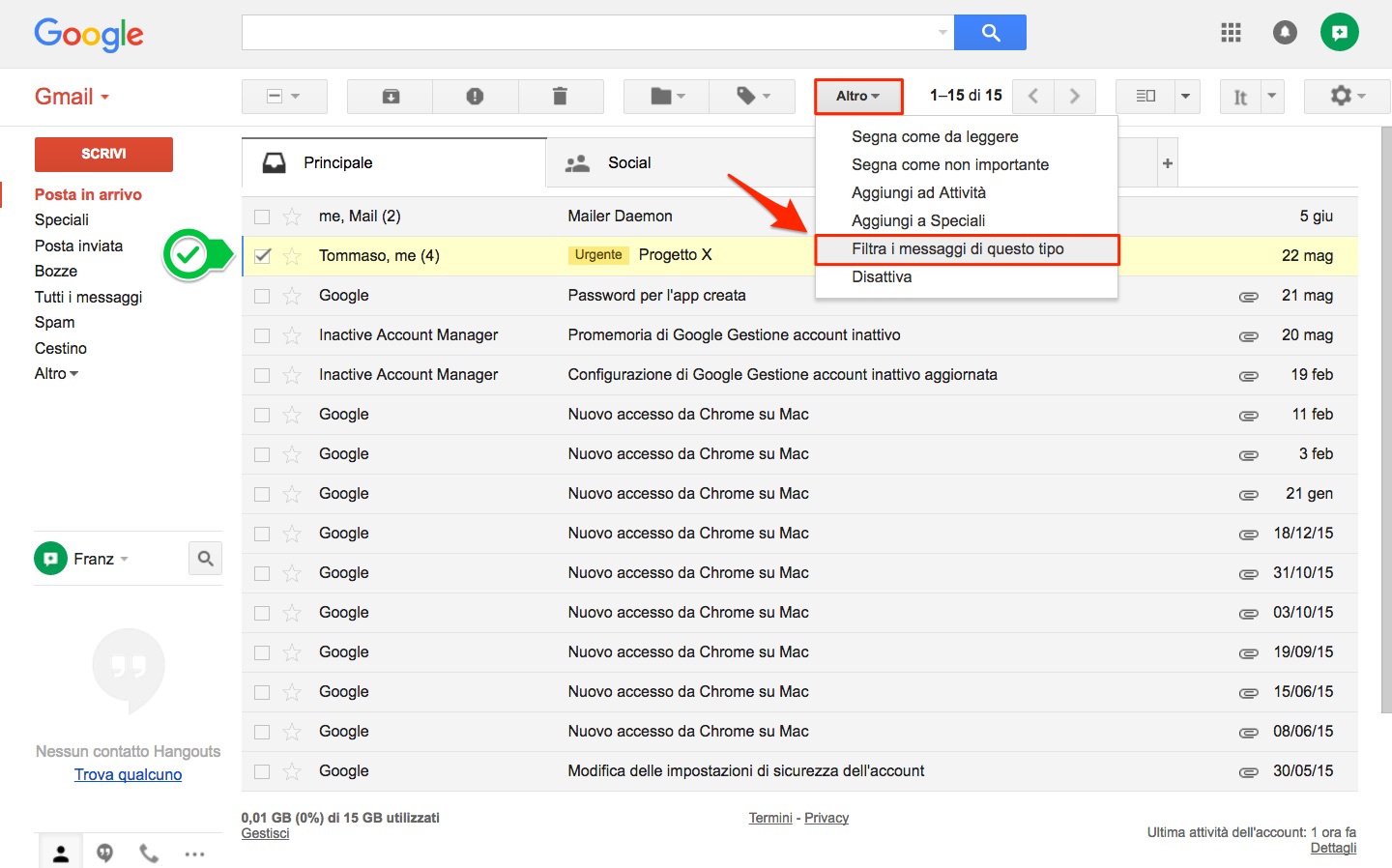This screenshot has height=868, width=1392.
Task: Open the Move to folder dropdown
Action: 667,96
